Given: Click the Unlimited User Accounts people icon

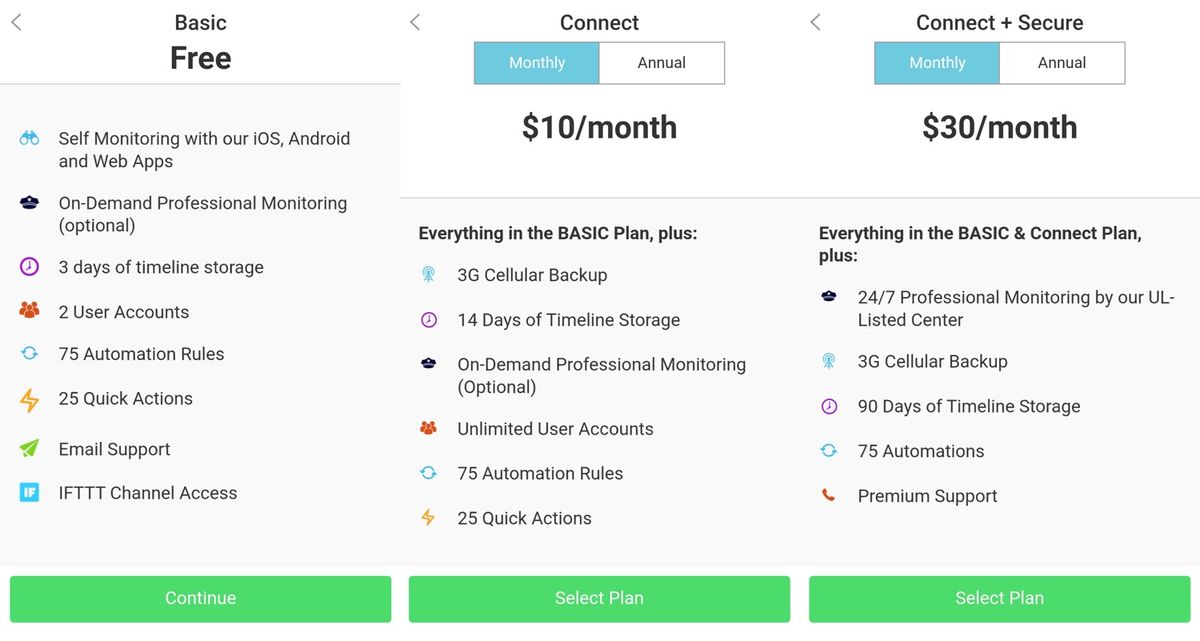Looking at the screenshot, I should point(429,428).
